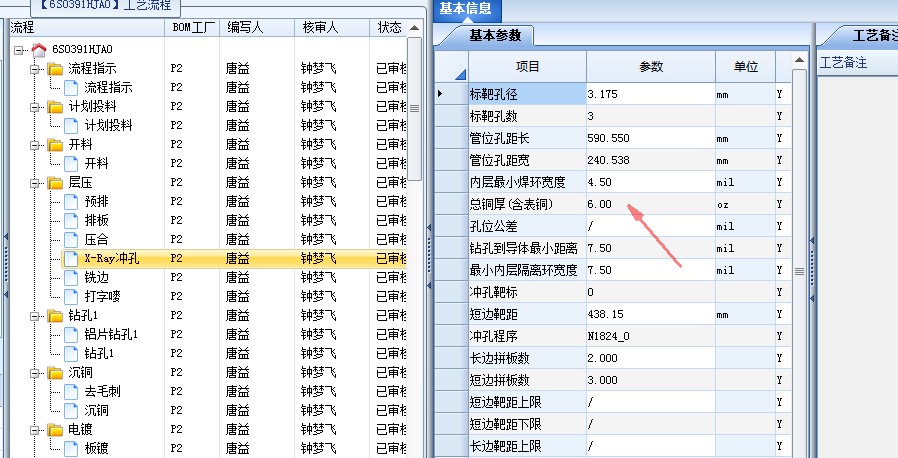
Task: Click the 层压 folder icon
Action: (56, 183)
